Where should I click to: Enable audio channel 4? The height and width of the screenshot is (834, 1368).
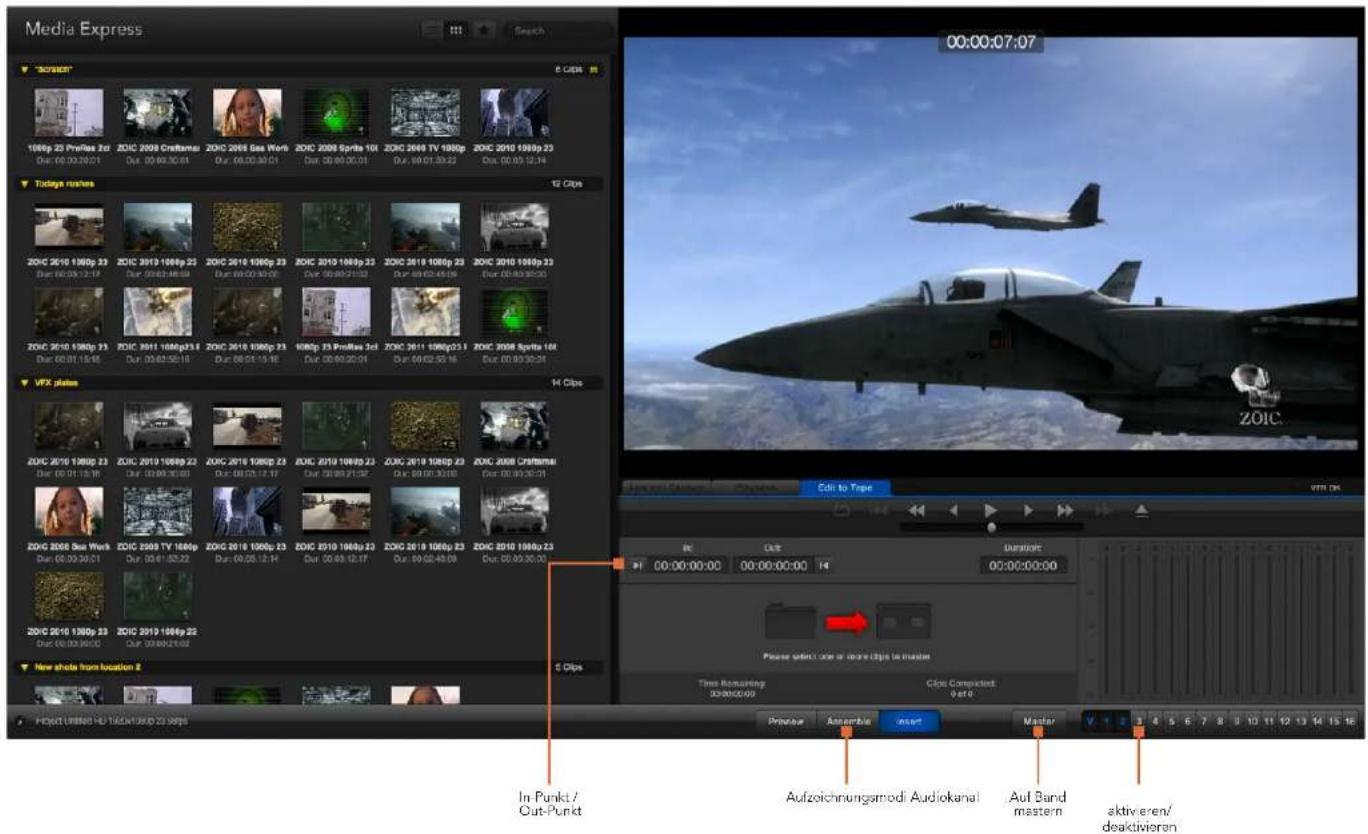tap(1155, 721)
